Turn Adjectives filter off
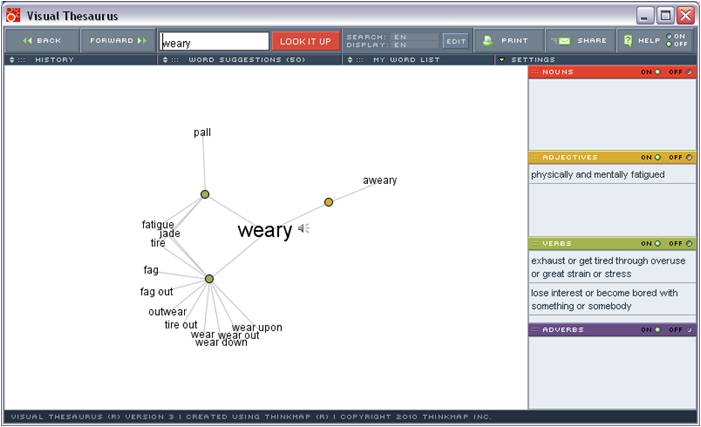This screenshot has width=701, height=427. [689, 157]
